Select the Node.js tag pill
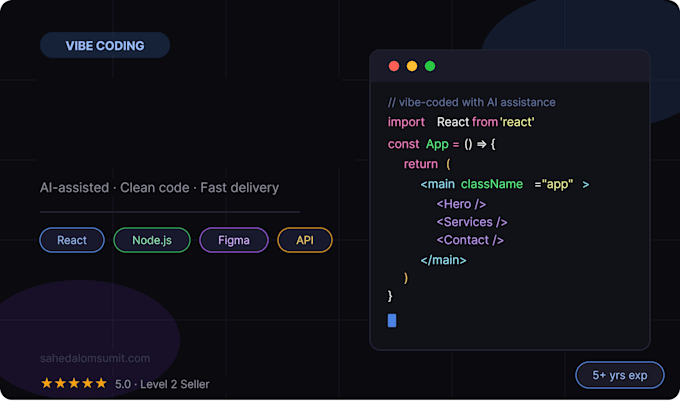This screenshot has height=410, width=680. 152,240
